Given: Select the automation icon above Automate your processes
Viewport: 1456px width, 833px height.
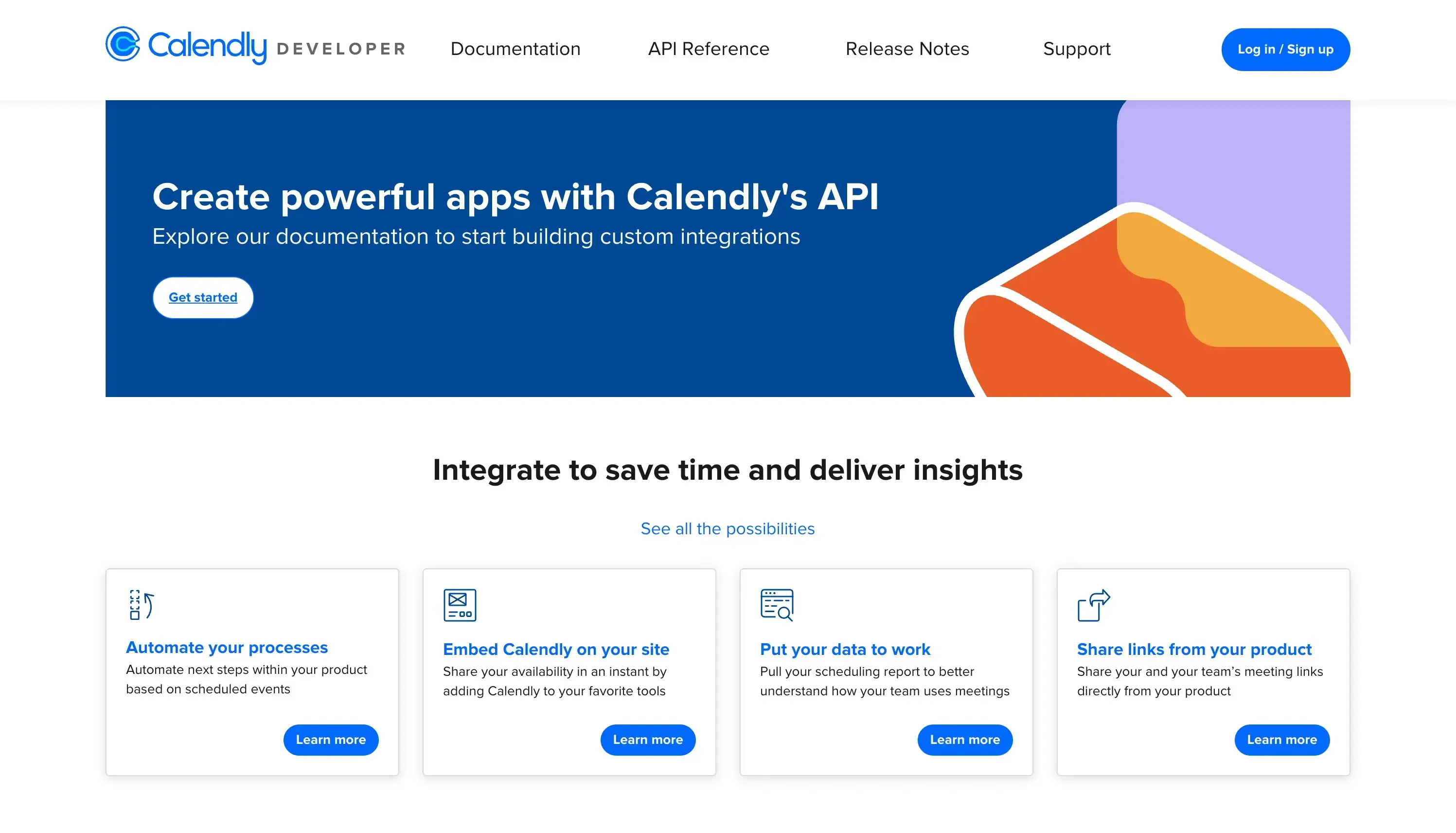Looking at the screenshot, I should click(140, 606).
